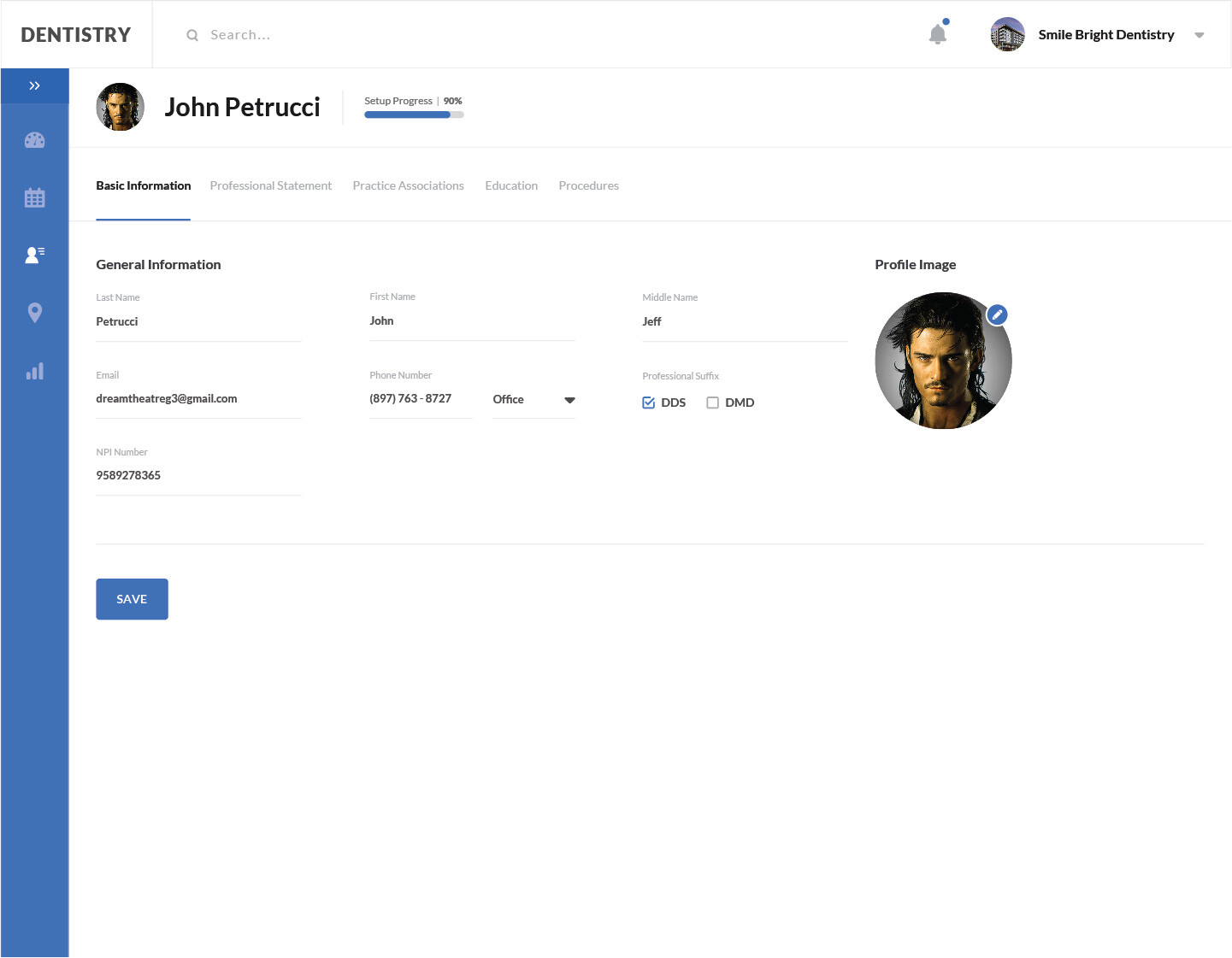
Task: Open the Office phone type dropdown
Action: pos(533,399)
